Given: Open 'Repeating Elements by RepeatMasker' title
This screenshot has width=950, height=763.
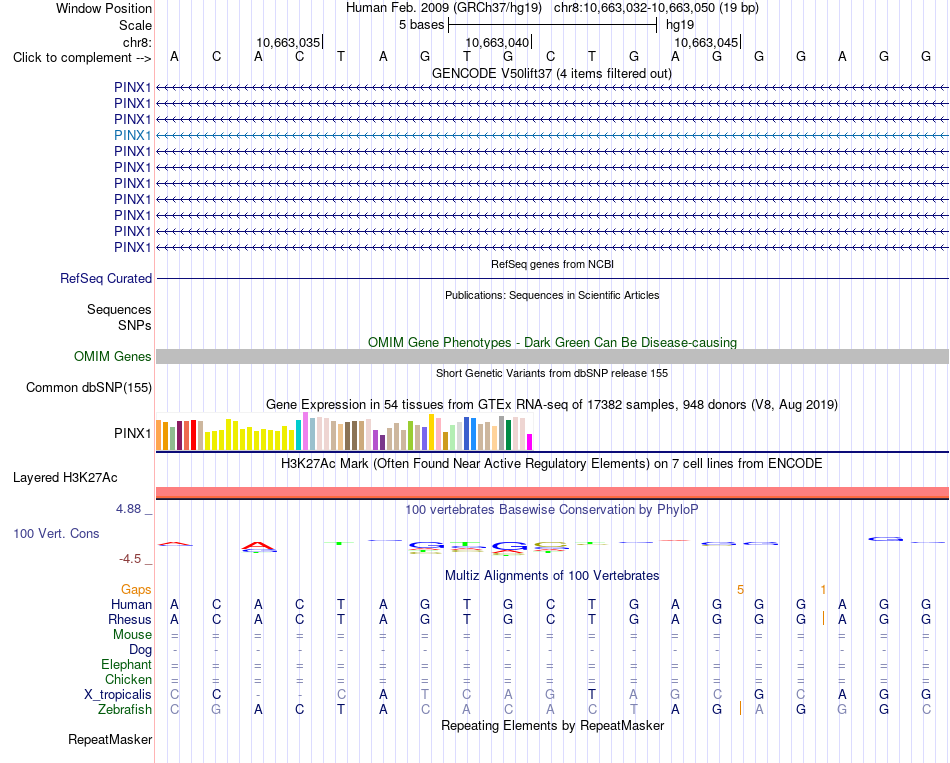Looking at the screenshot, I should 552,725.
